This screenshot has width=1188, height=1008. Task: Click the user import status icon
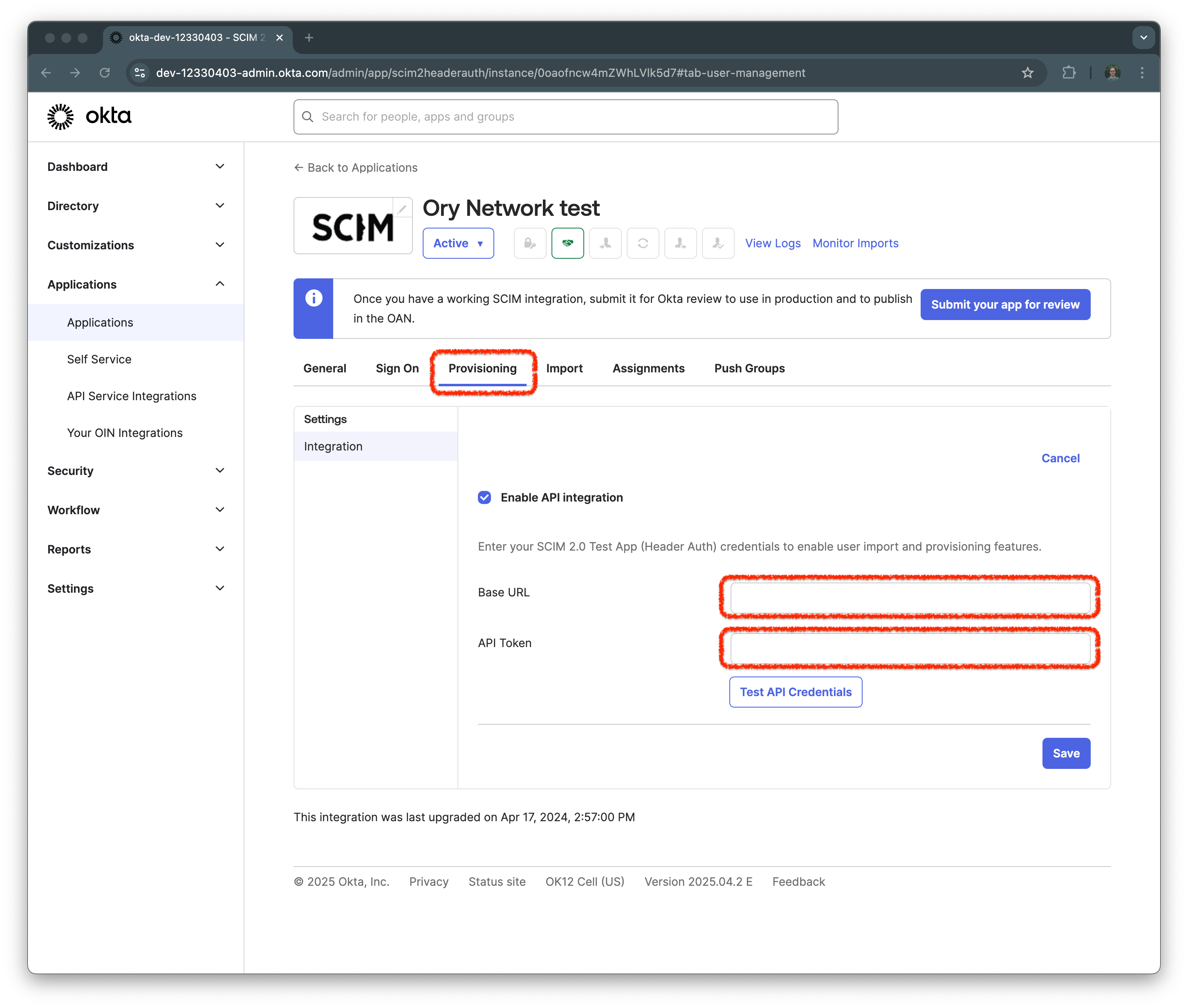click(605, 243)
